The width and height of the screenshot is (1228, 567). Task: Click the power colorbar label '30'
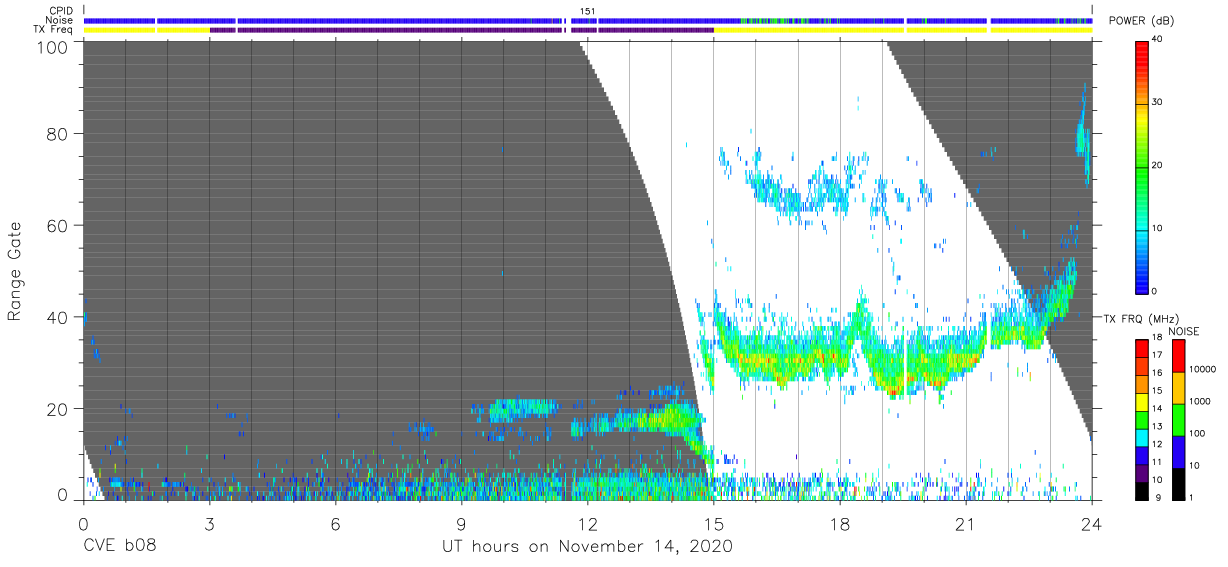tap(1156, 102)
